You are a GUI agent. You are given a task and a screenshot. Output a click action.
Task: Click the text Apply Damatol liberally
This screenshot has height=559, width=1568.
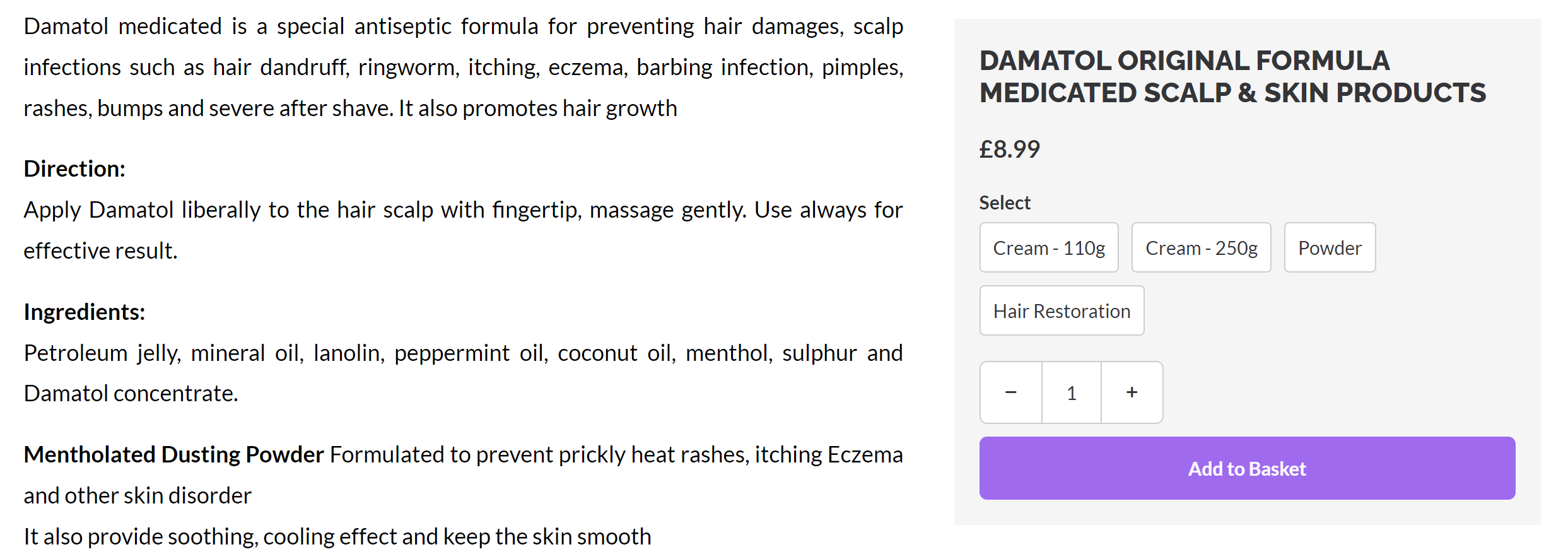[142, 209]
